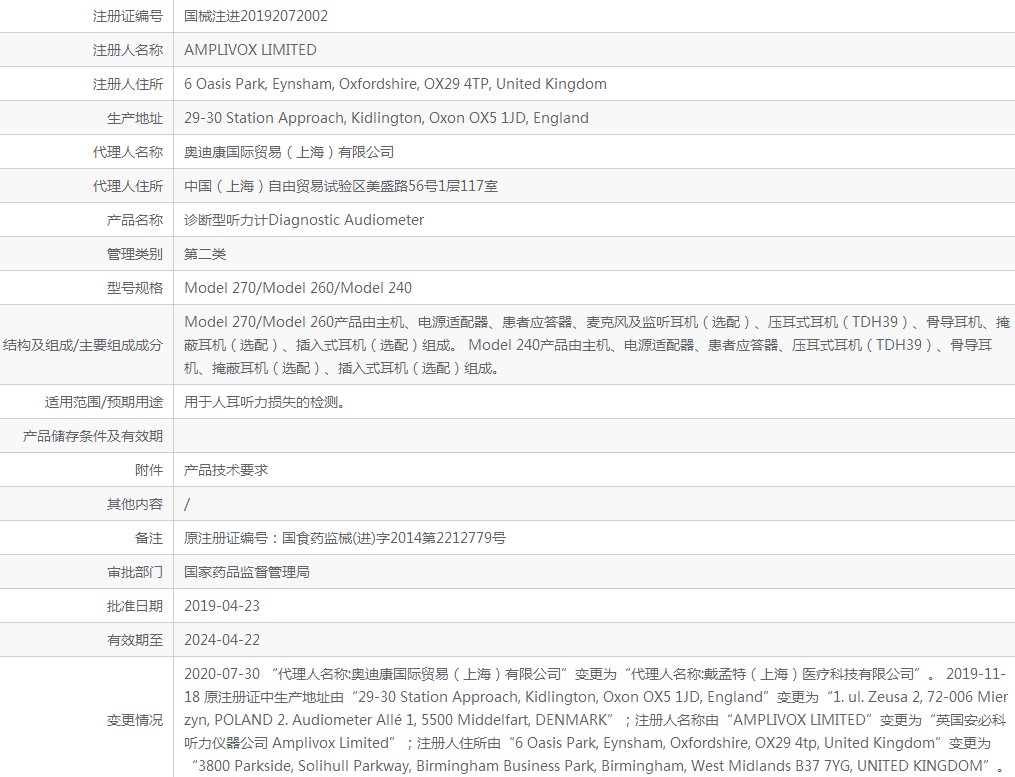Click the 代理人名称 label
The width and height of the screenshot is (1015, 777).
[x=128, y=152]
